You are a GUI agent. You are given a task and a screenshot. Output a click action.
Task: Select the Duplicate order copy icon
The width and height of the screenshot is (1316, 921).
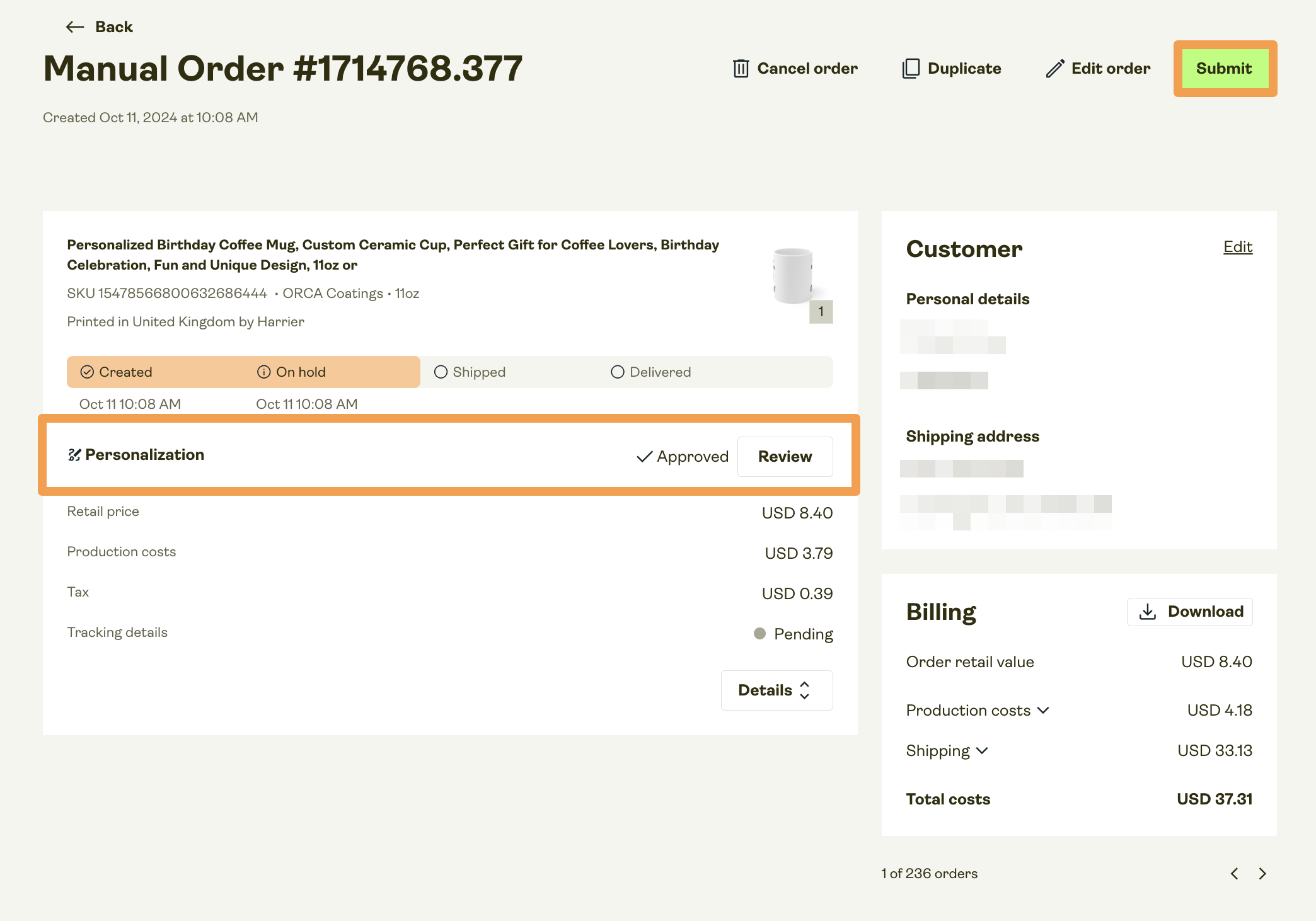[911, 68]
